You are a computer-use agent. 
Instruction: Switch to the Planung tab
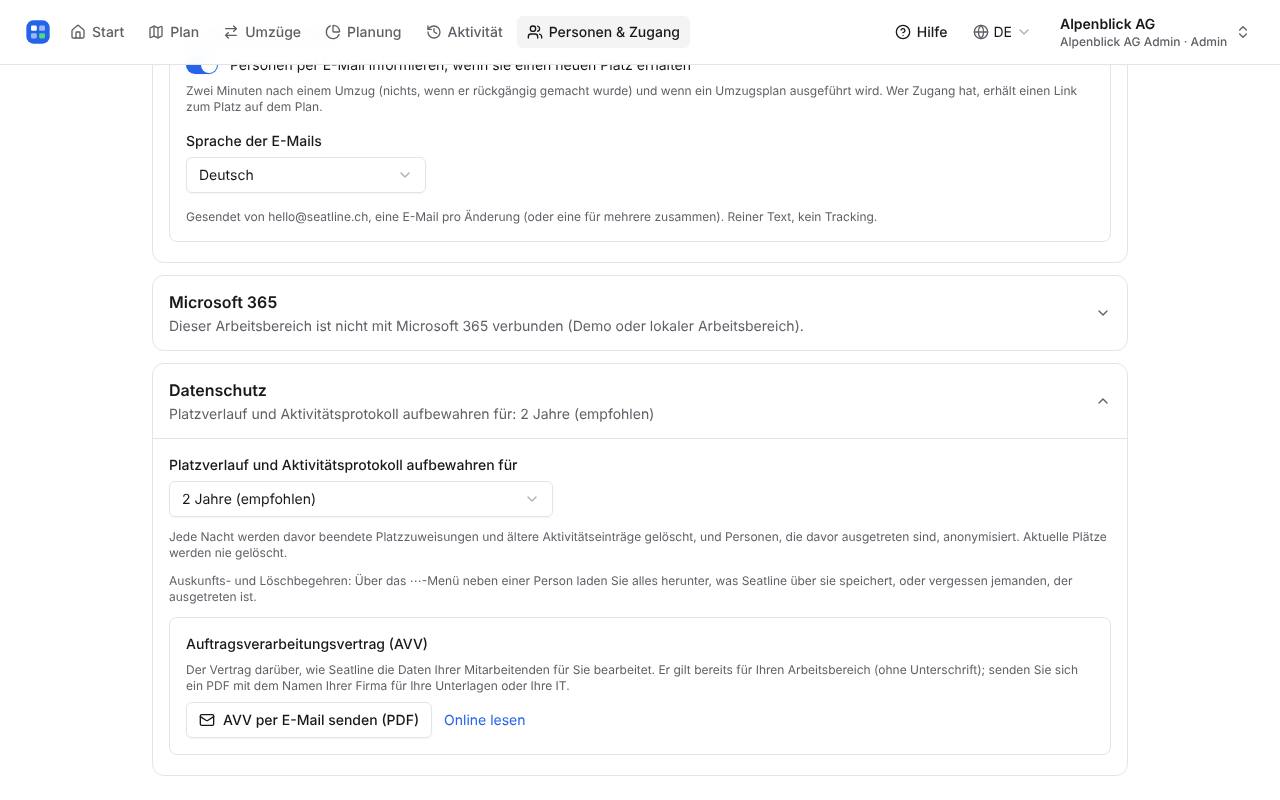click(364, 32)
